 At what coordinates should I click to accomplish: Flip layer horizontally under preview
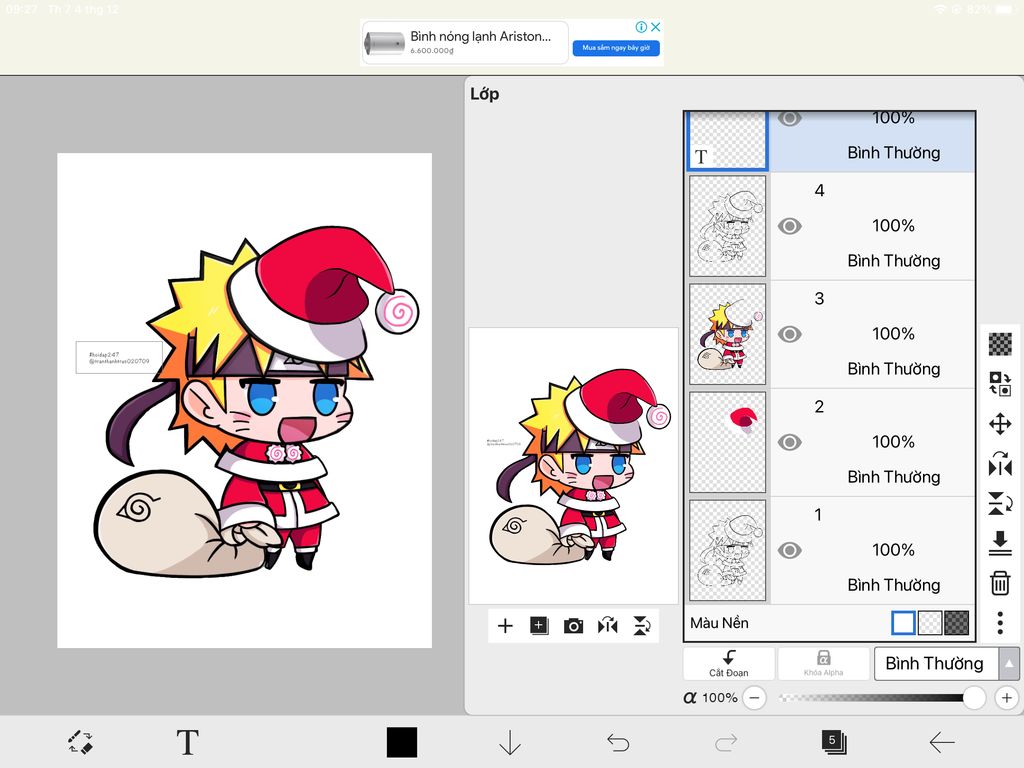click(x=607, y=626)
